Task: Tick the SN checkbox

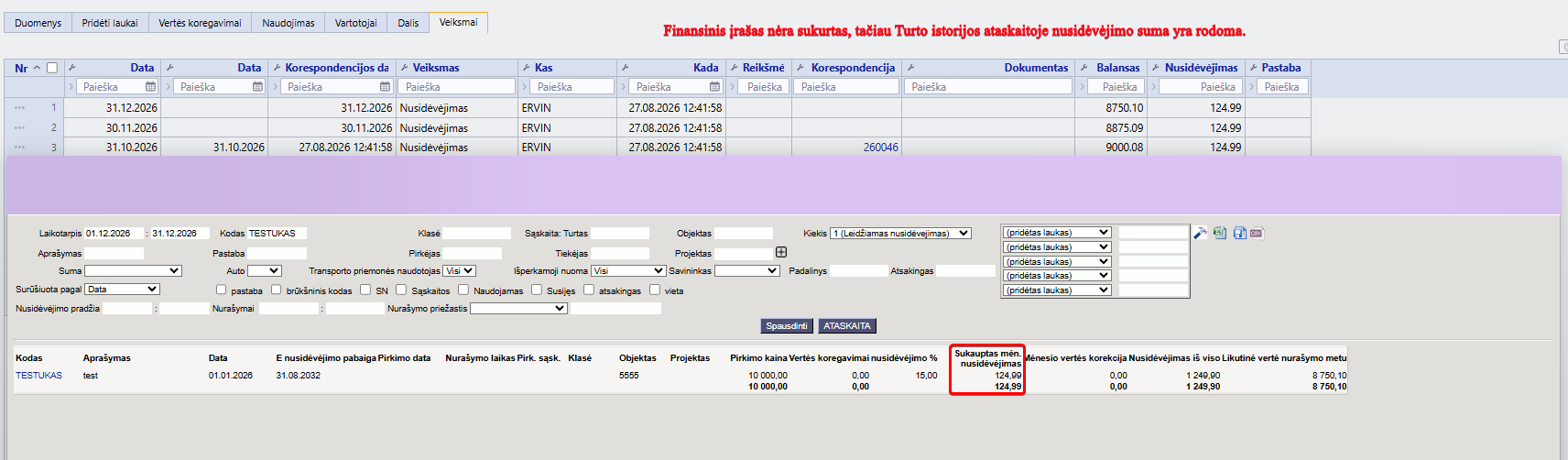Action: coord(365,290)
